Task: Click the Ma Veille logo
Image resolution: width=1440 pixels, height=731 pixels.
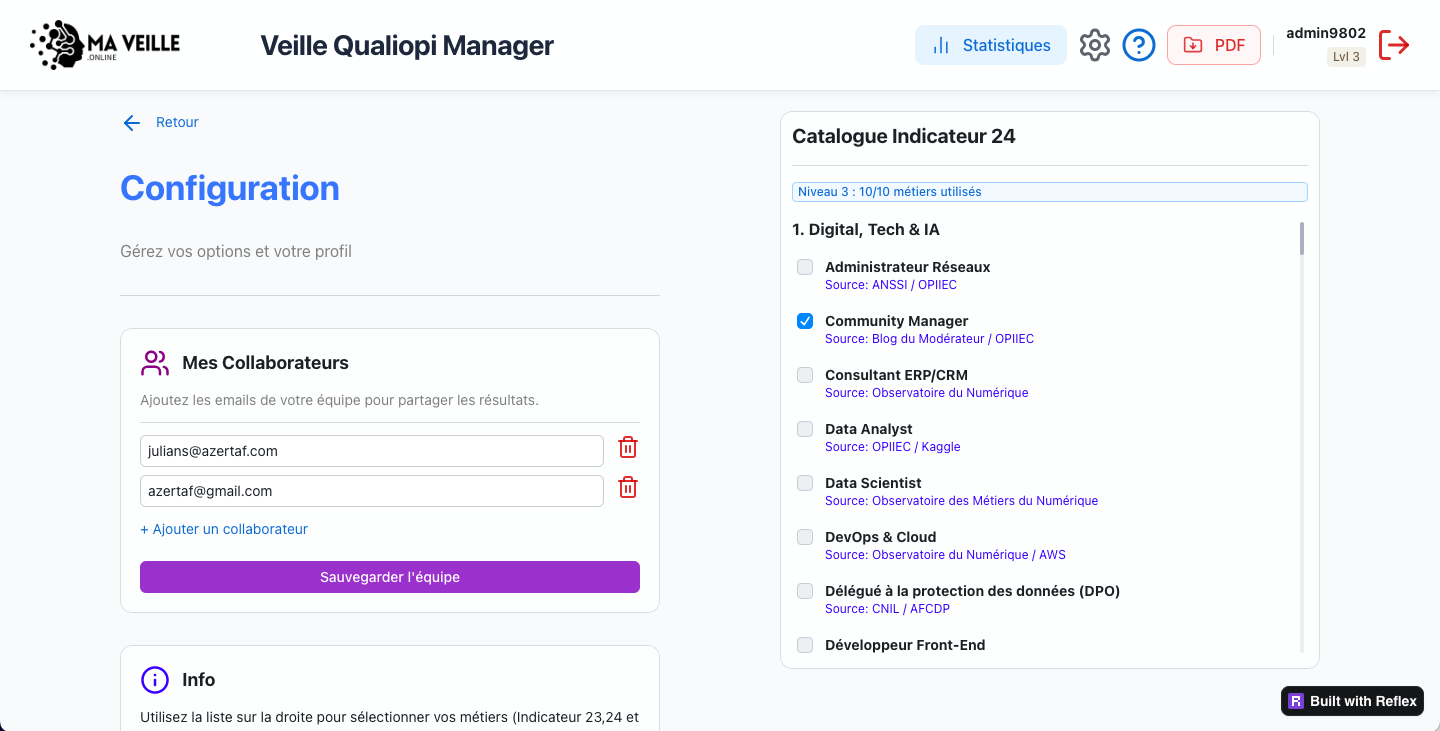Action: click(105, 45)
